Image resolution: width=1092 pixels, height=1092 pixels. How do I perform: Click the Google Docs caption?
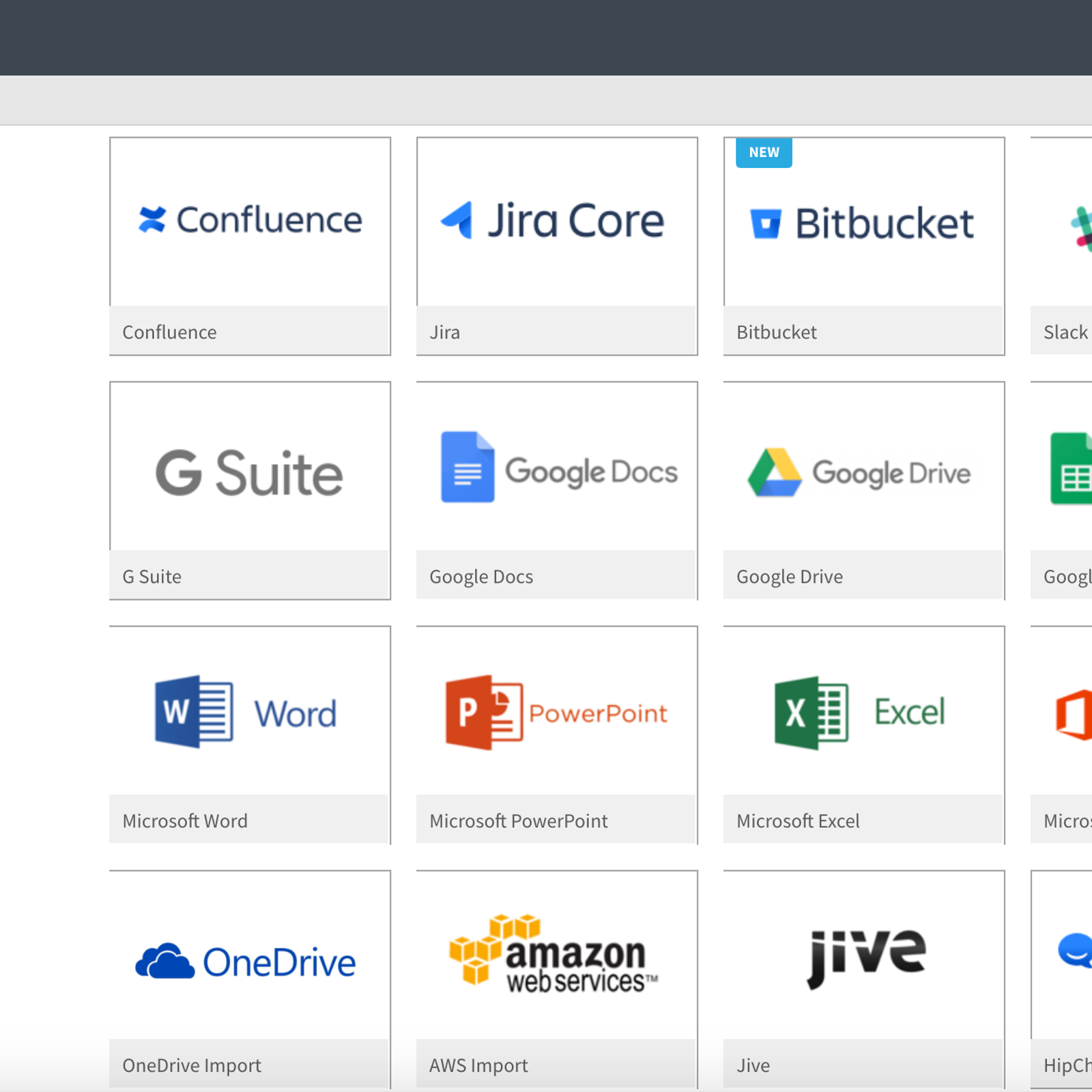pos(481,577)
